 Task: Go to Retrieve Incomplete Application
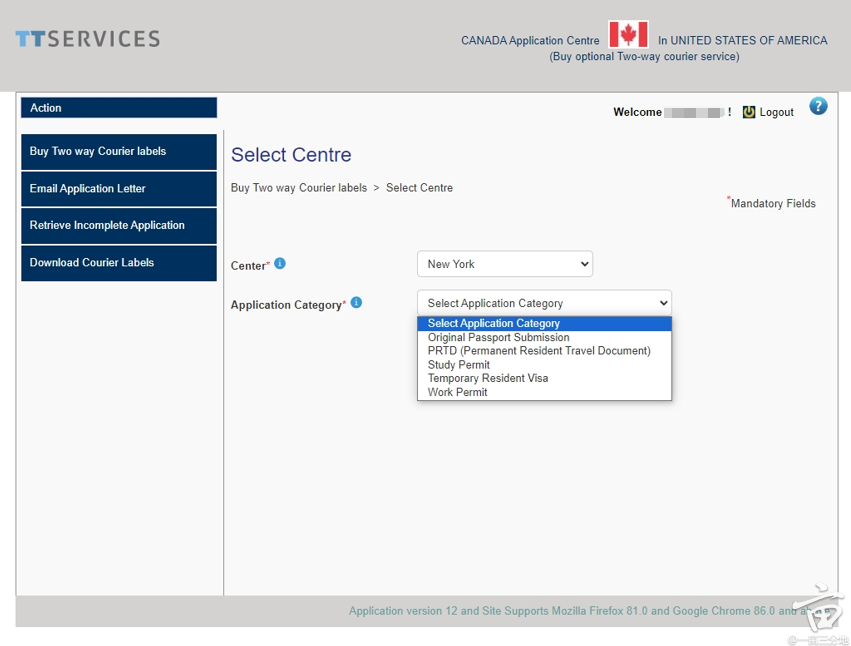pyautogui.click(x=118, y=226)
